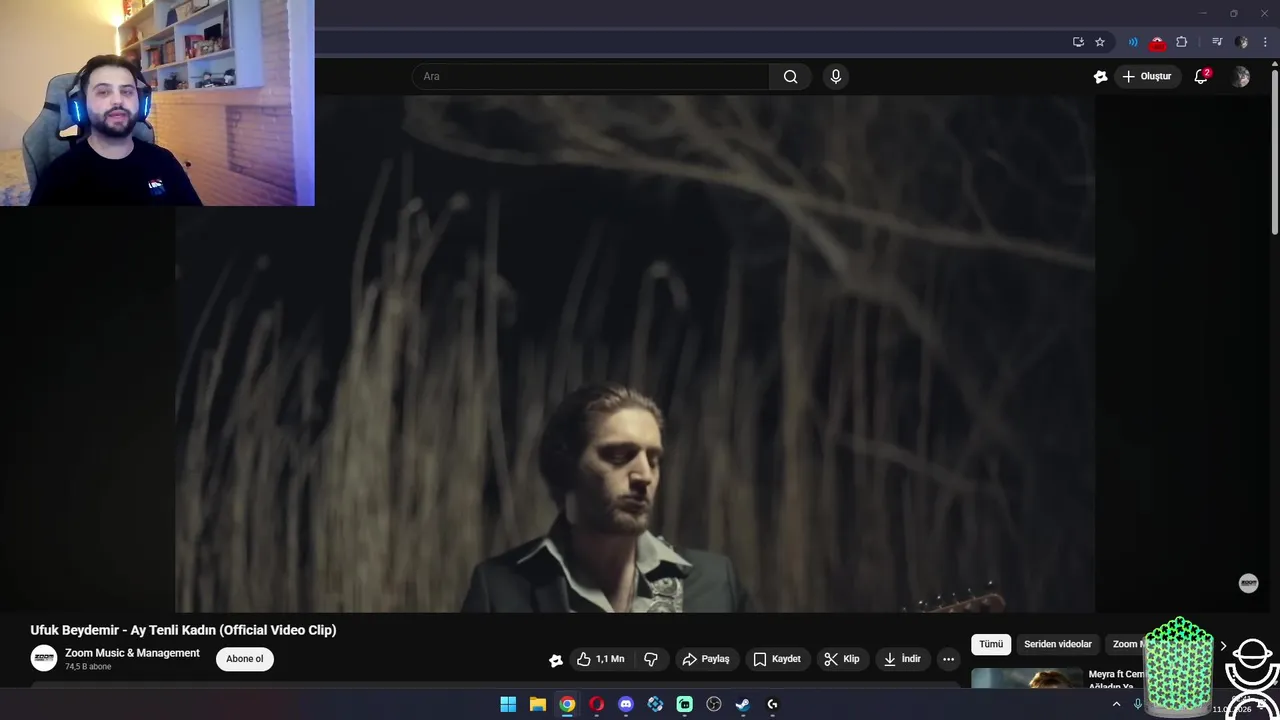Open File Explorer from the taskbar
Image resolution: width=1280 pixels, height=720 pixels.
[538, 704]
